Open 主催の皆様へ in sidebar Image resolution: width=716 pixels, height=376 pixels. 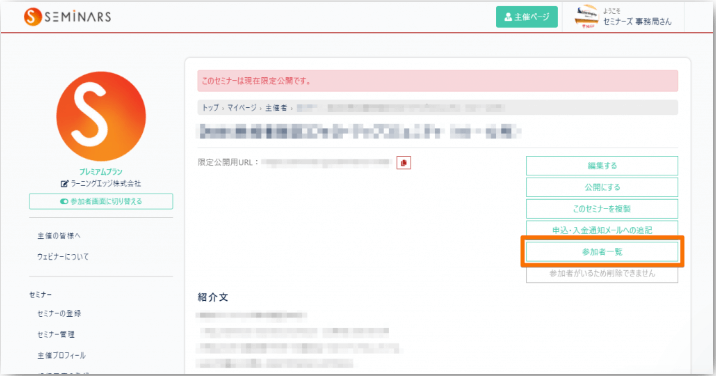pyautogui.click(x=59, y=236)
